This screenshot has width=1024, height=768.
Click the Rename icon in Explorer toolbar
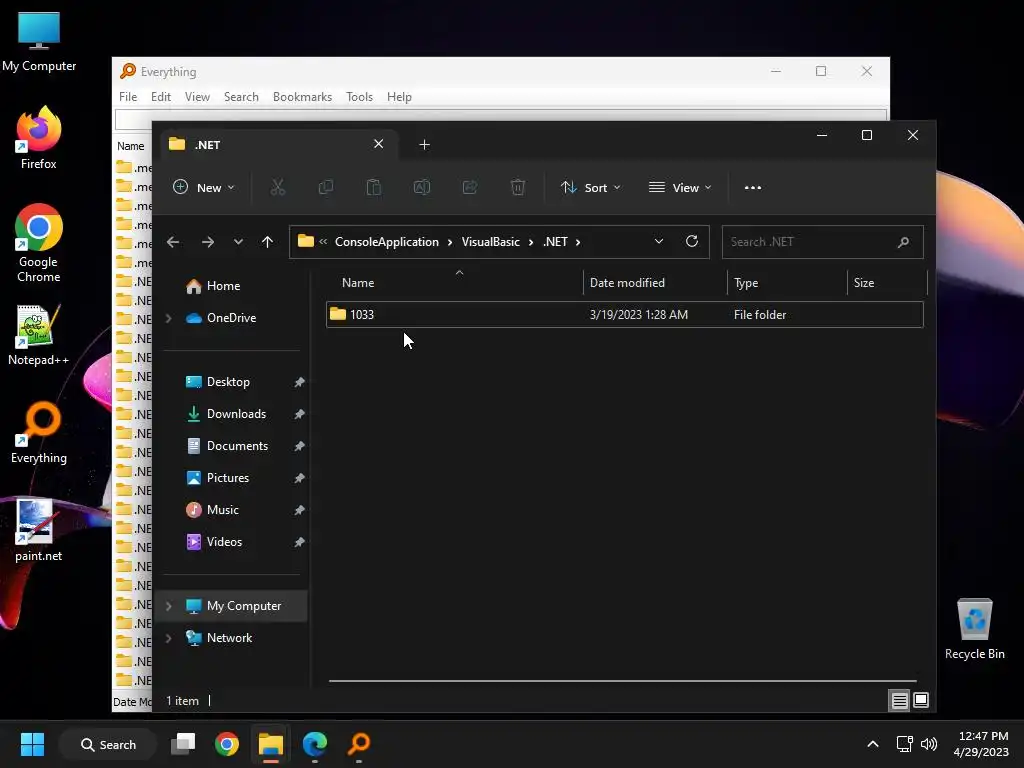[422, 187]
